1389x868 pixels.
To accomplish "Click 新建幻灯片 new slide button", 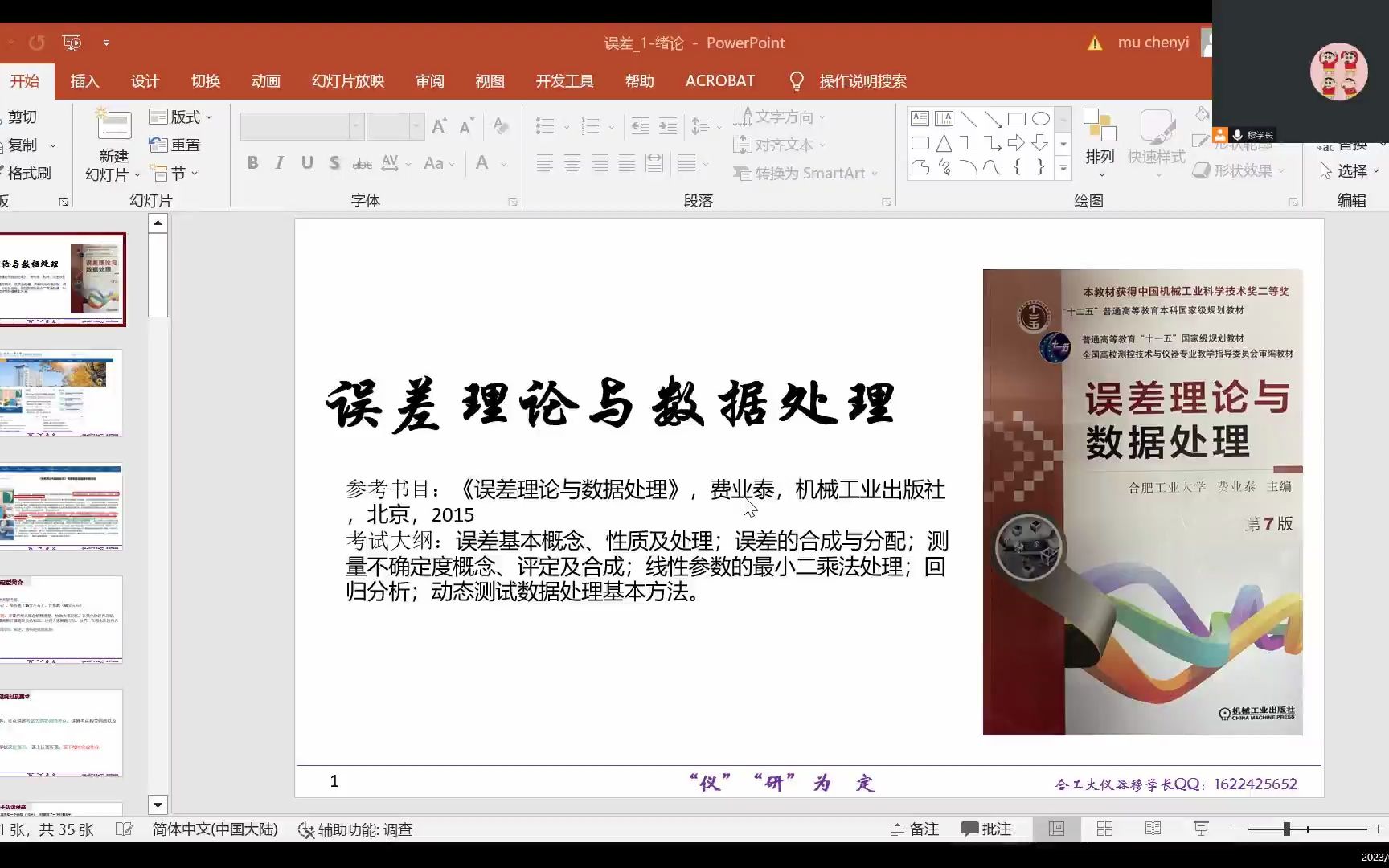I will [x=113, y=145].
